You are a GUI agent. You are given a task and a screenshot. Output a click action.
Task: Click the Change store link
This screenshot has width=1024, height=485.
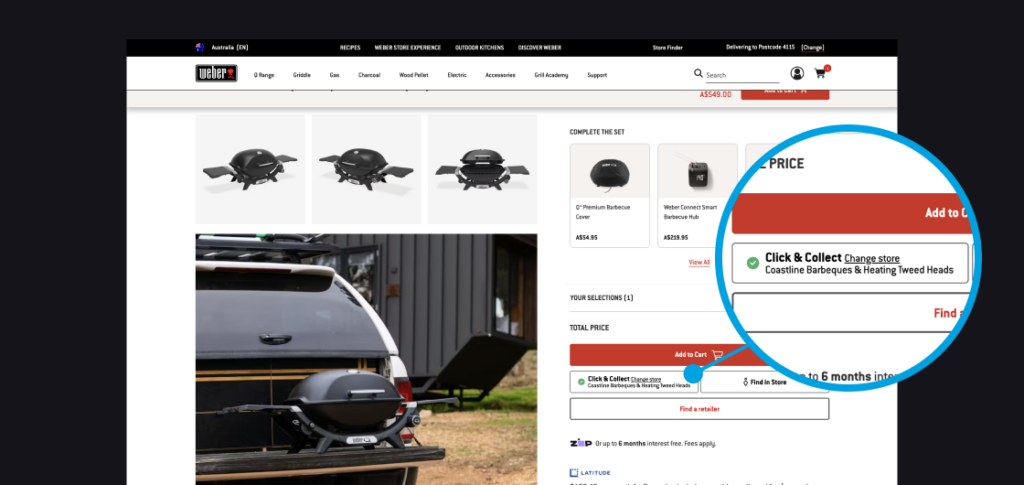(x=646, y=379)
